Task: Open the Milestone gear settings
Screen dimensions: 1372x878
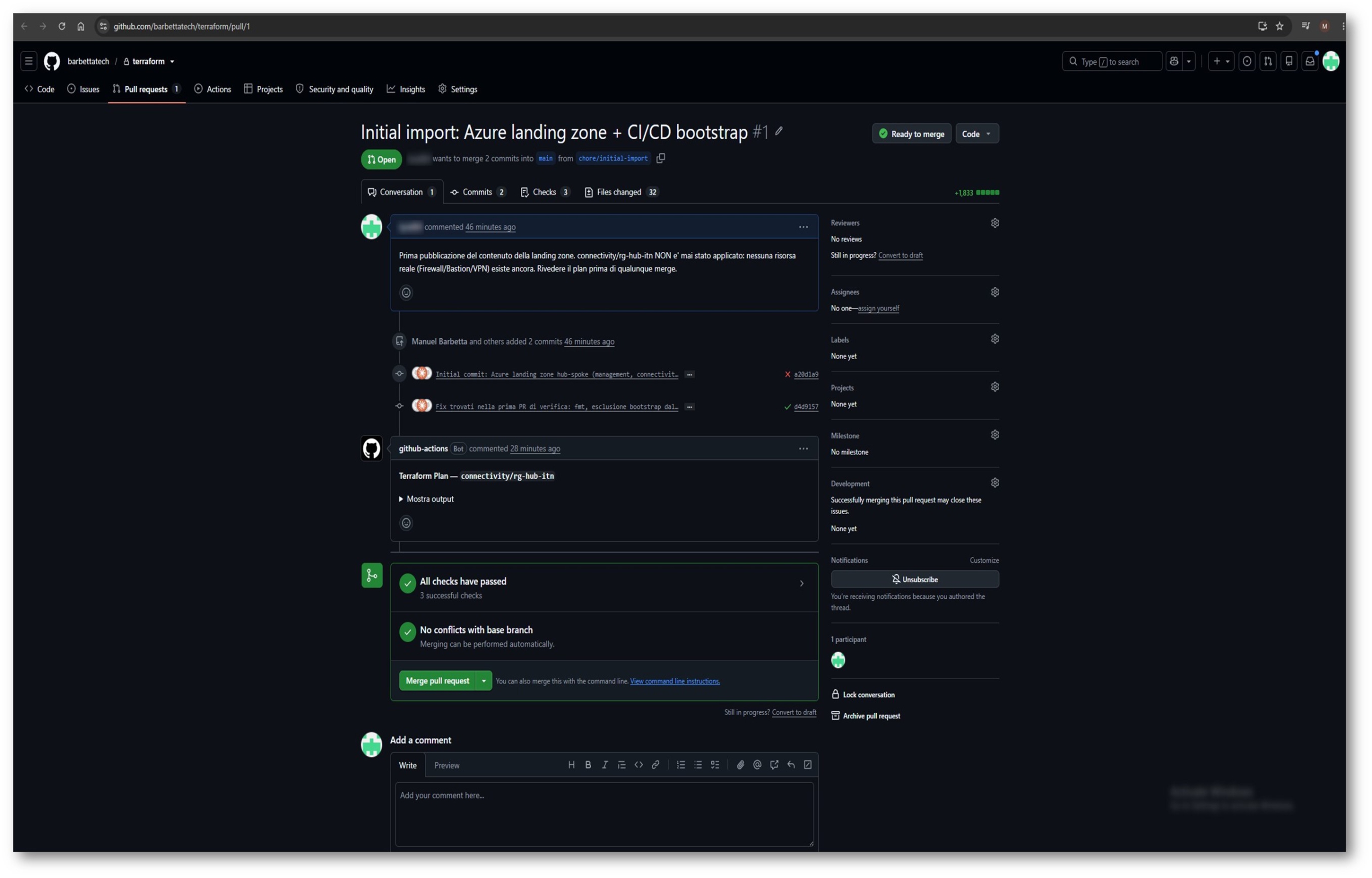Action: click(995, 435)
